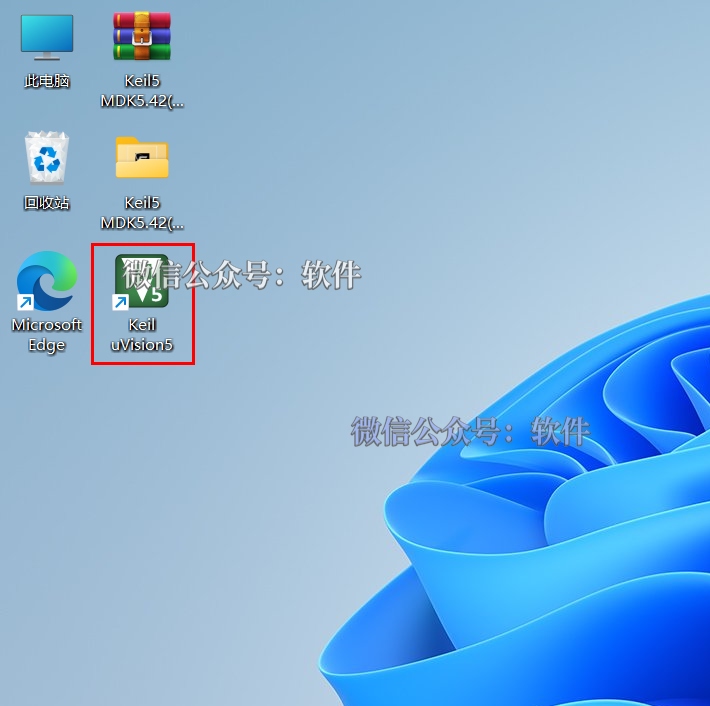Select the Microsoft Edge shortcut icon

coord(47,281)
